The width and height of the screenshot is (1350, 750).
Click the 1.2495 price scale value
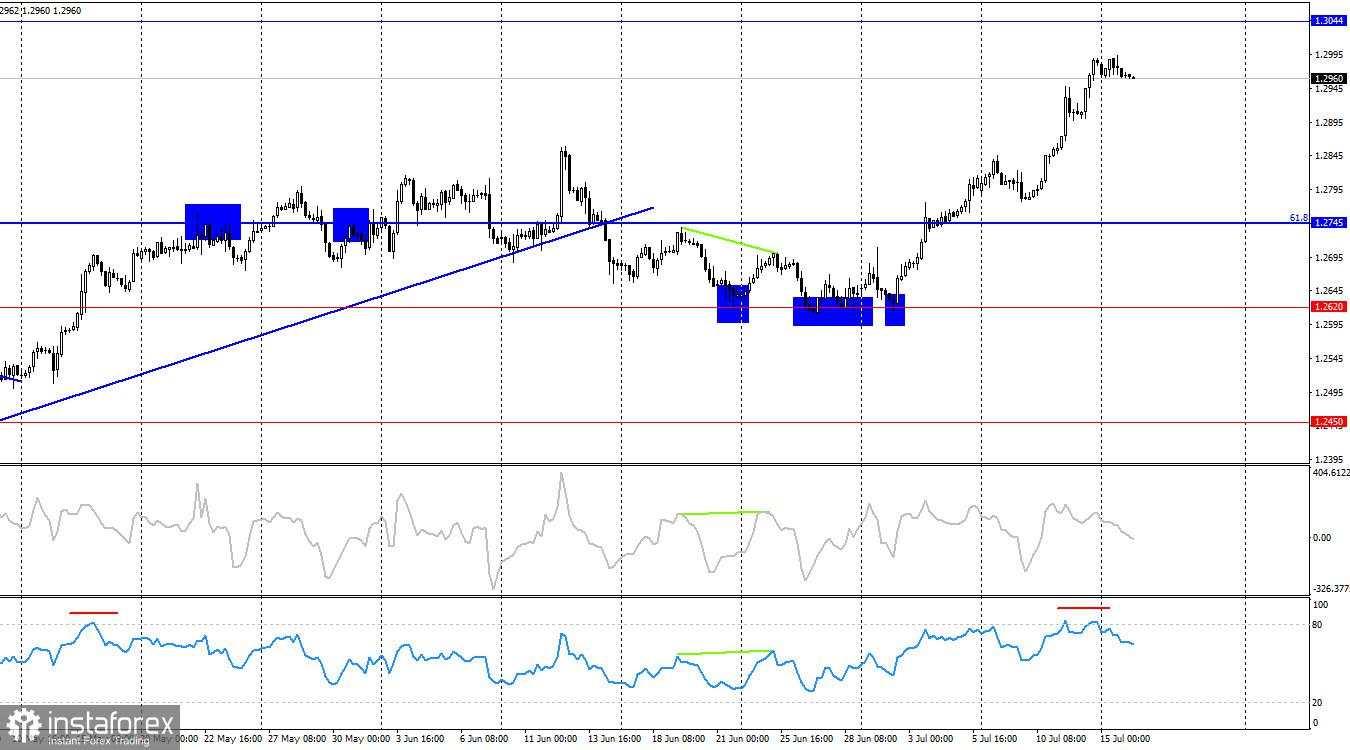pos(1329,393)
